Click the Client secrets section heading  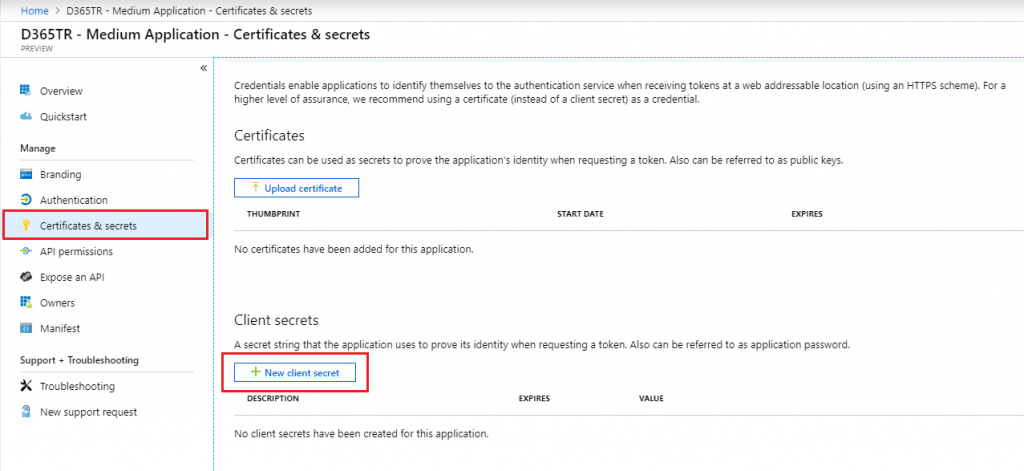[x=276, y=320]
